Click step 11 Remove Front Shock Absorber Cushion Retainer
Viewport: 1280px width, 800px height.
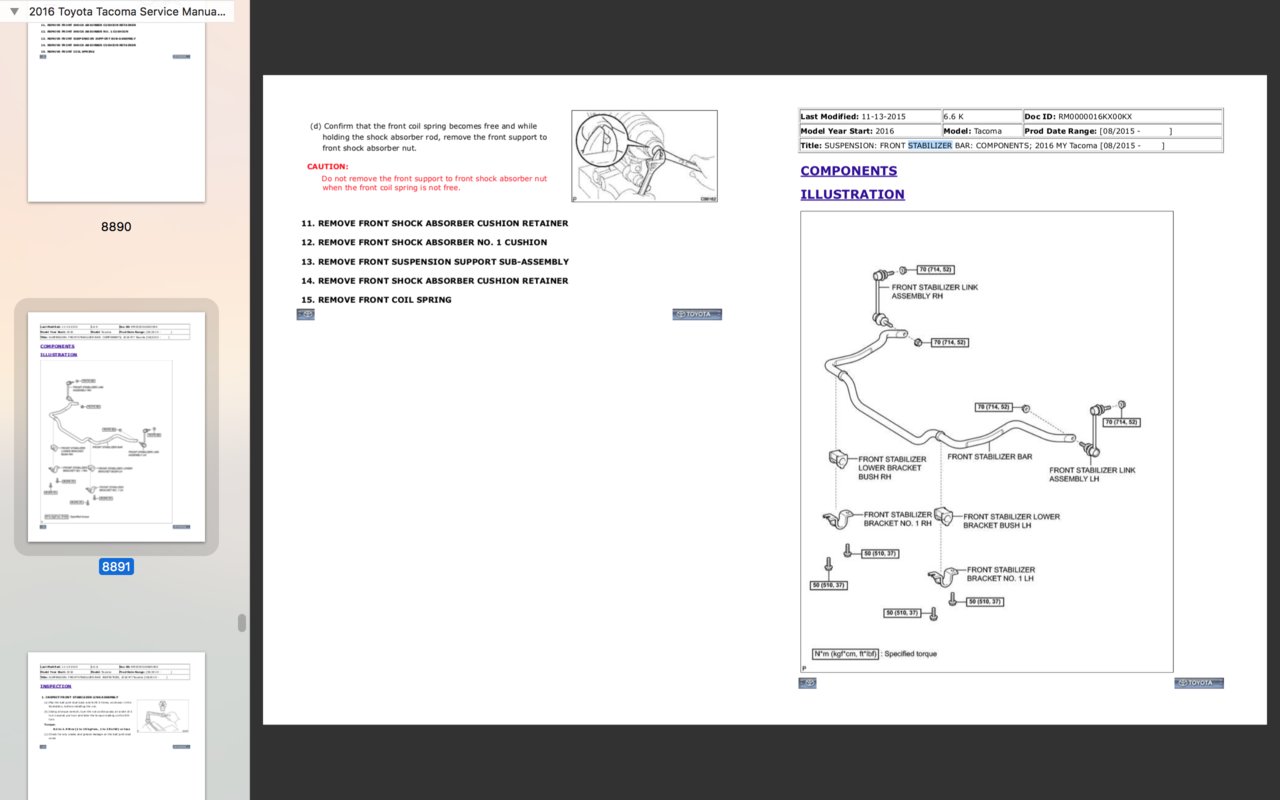(435, 223)
